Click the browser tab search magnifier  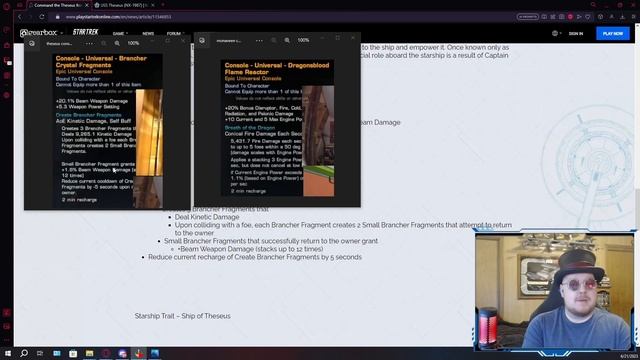point(593,5)
